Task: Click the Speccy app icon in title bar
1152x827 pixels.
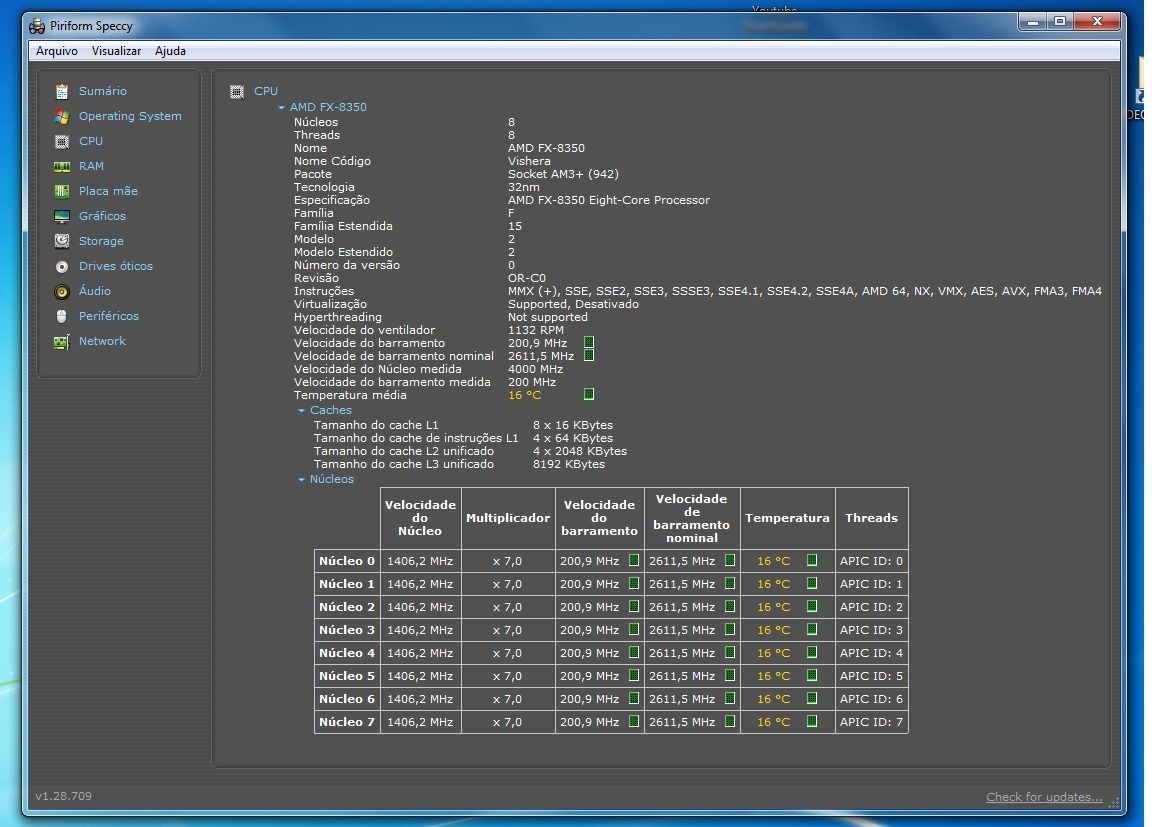Action: (x=37, y=26)
